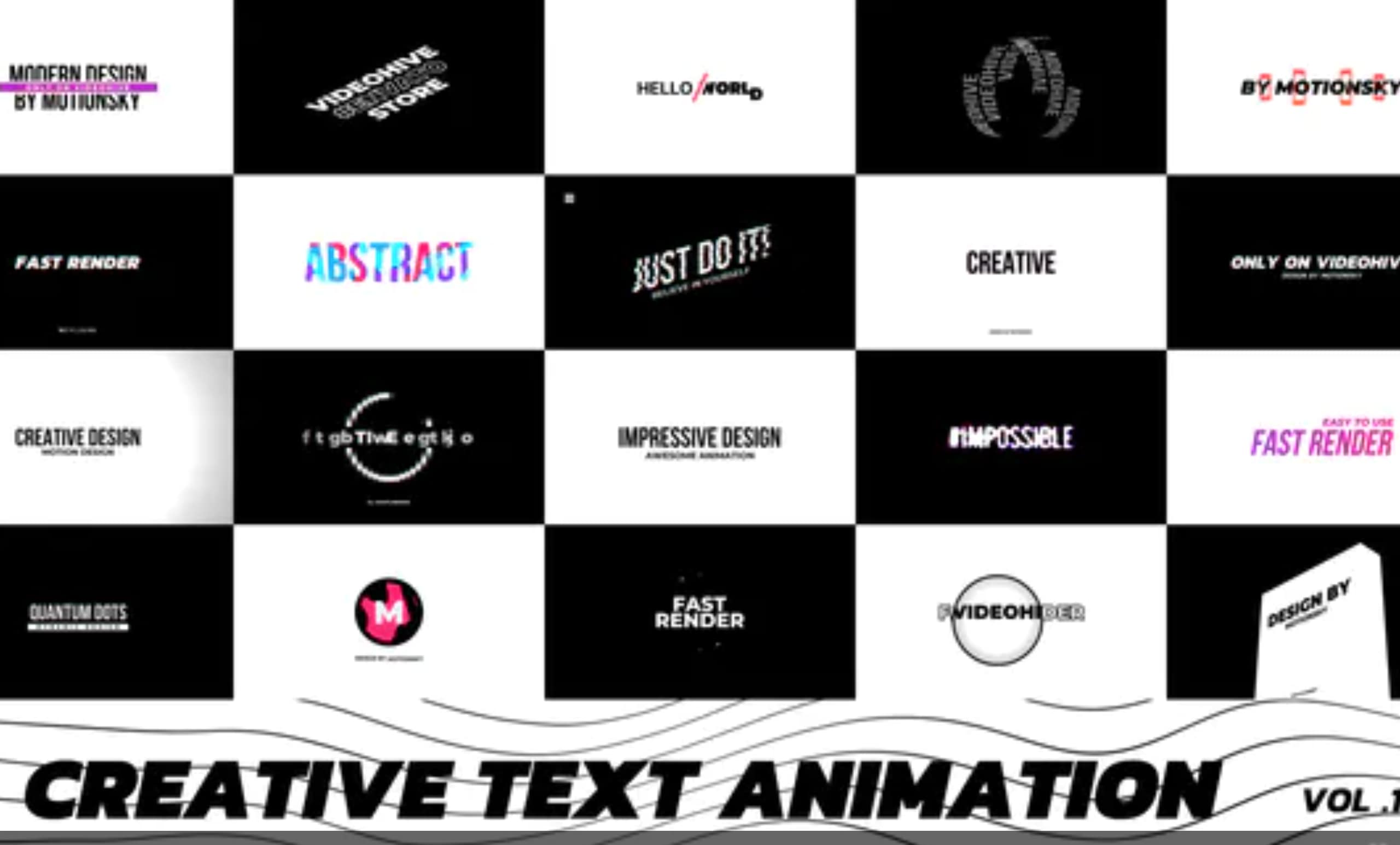Click the Motionsky M logo icon
Image resolution: width=1400 pixels, height=845 pixels.
coord(389,610)
